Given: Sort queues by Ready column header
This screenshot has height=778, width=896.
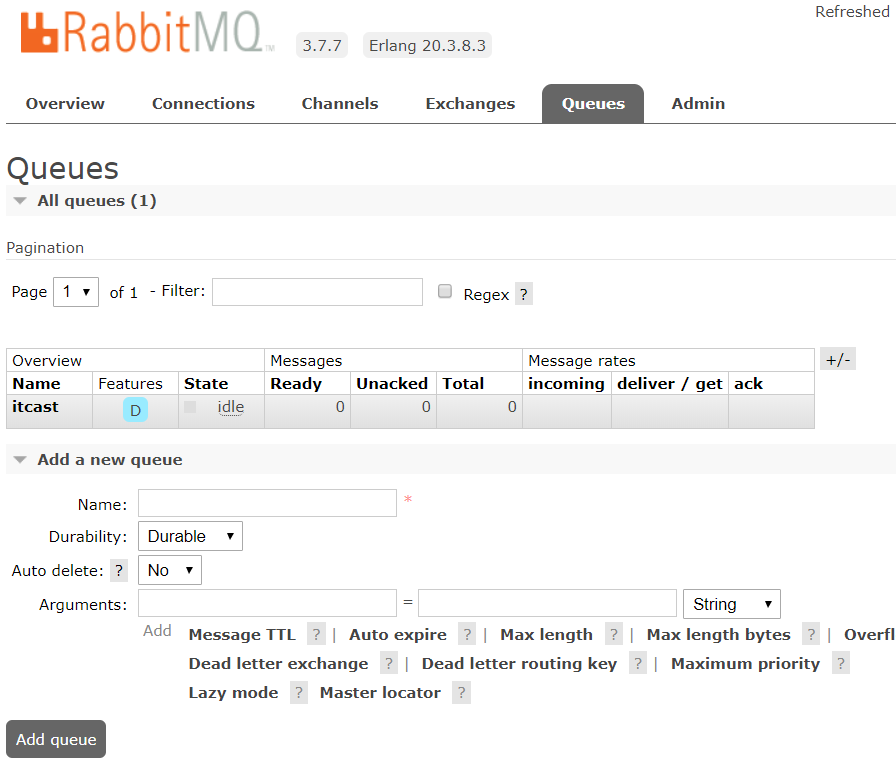Looking at the screenshot, I should pos(296,383).
